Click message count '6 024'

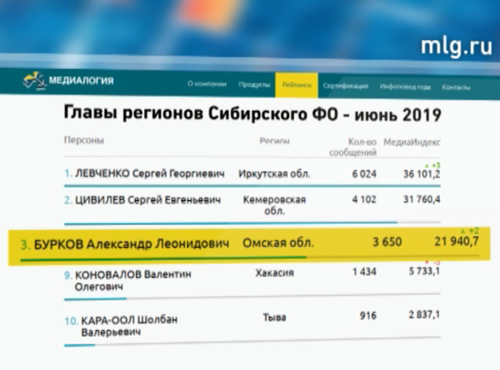tap(364, 174)
